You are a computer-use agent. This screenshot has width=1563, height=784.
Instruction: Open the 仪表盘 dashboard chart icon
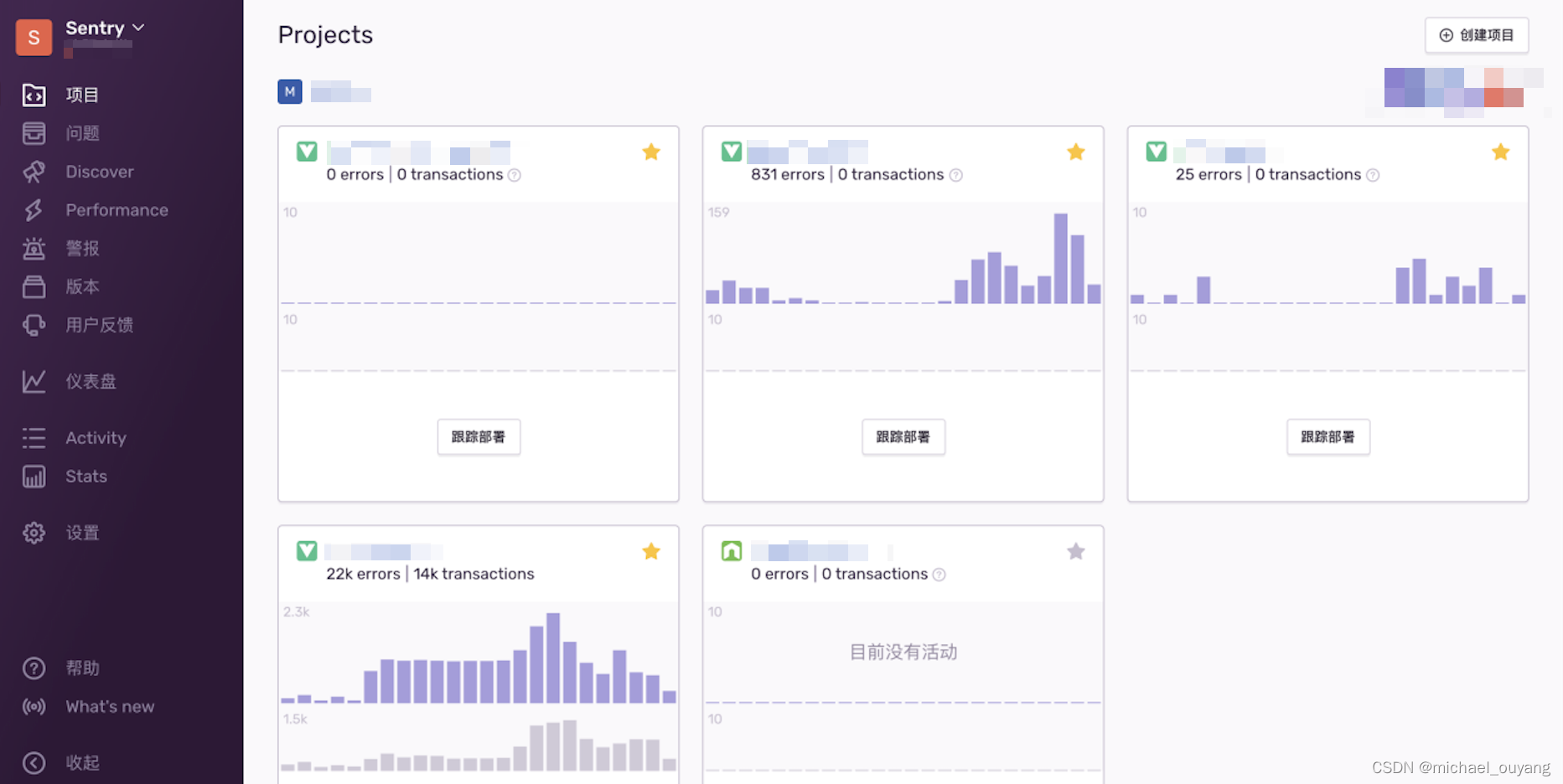point(34,382)
